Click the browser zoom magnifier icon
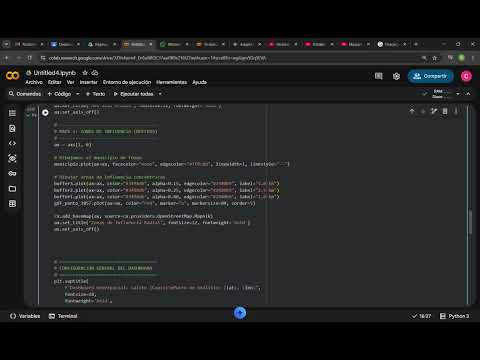This screenshot has height=360, width=480. coord(424,58)
